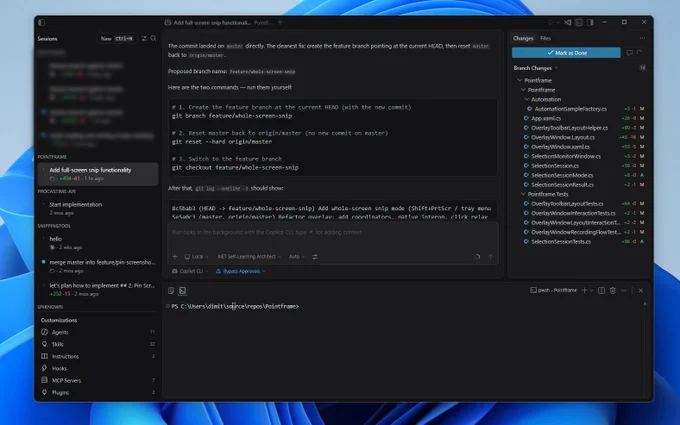
Task: Create a new terminal with plus icon
Action: pyautogui.click(x=584, y=291)
